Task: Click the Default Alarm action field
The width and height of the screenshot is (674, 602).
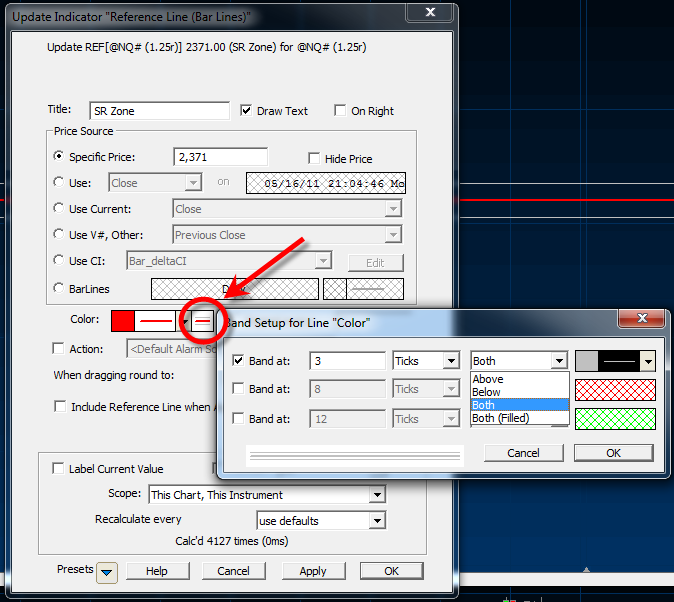Action: pyautogui.click(x=172, y=349)
